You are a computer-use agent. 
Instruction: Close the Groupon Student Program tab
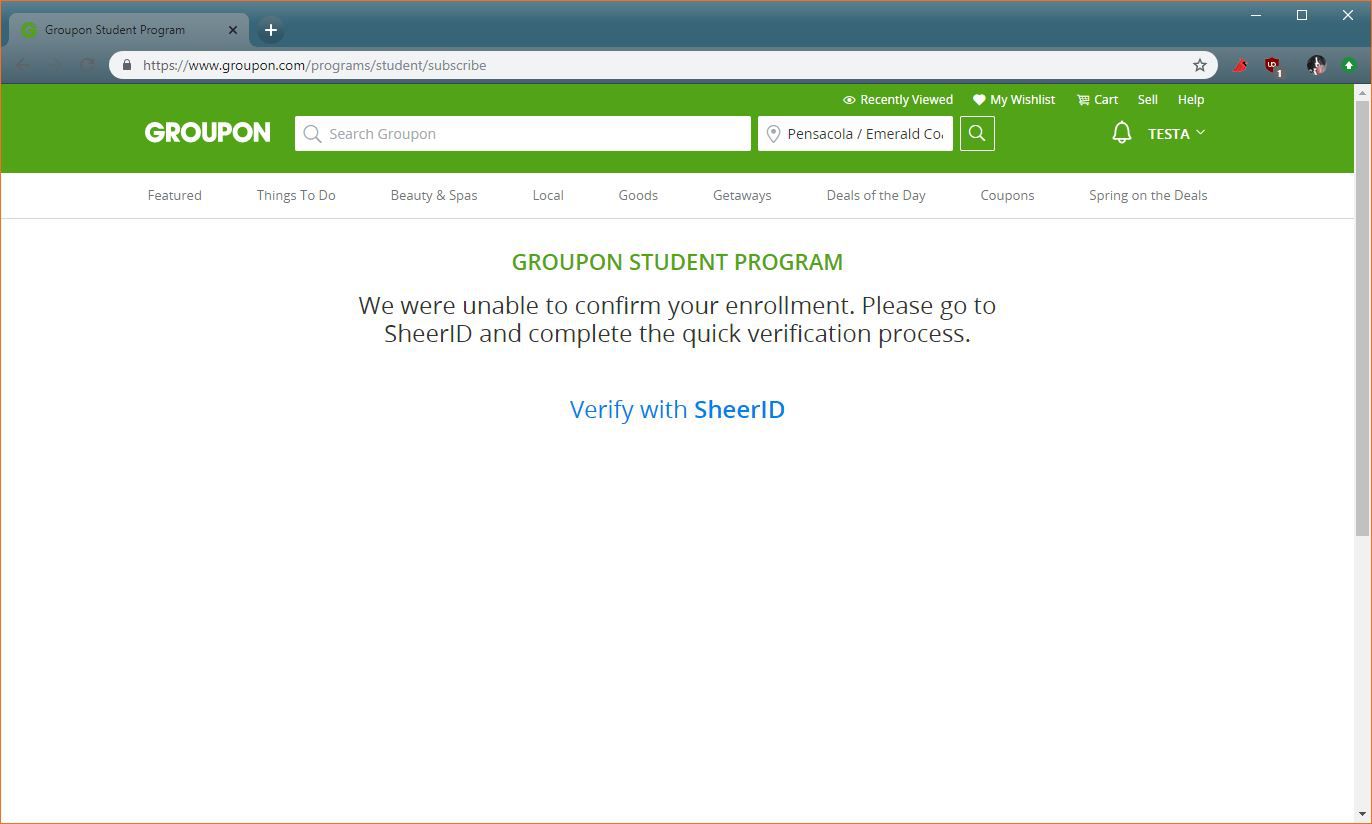233,30
